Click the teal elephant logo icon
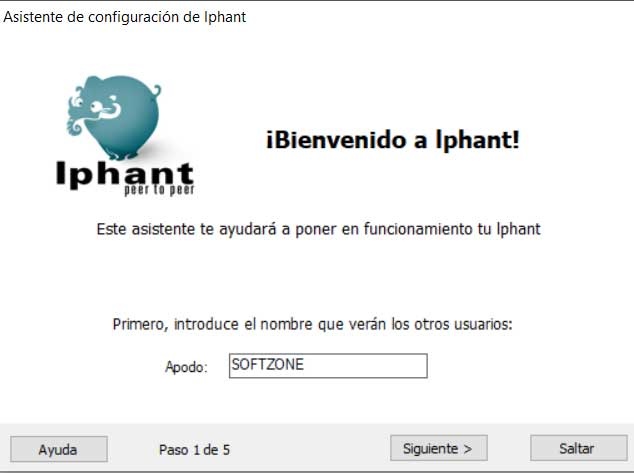634x473 pixels. pyautogui.click(x=114, y=117)
